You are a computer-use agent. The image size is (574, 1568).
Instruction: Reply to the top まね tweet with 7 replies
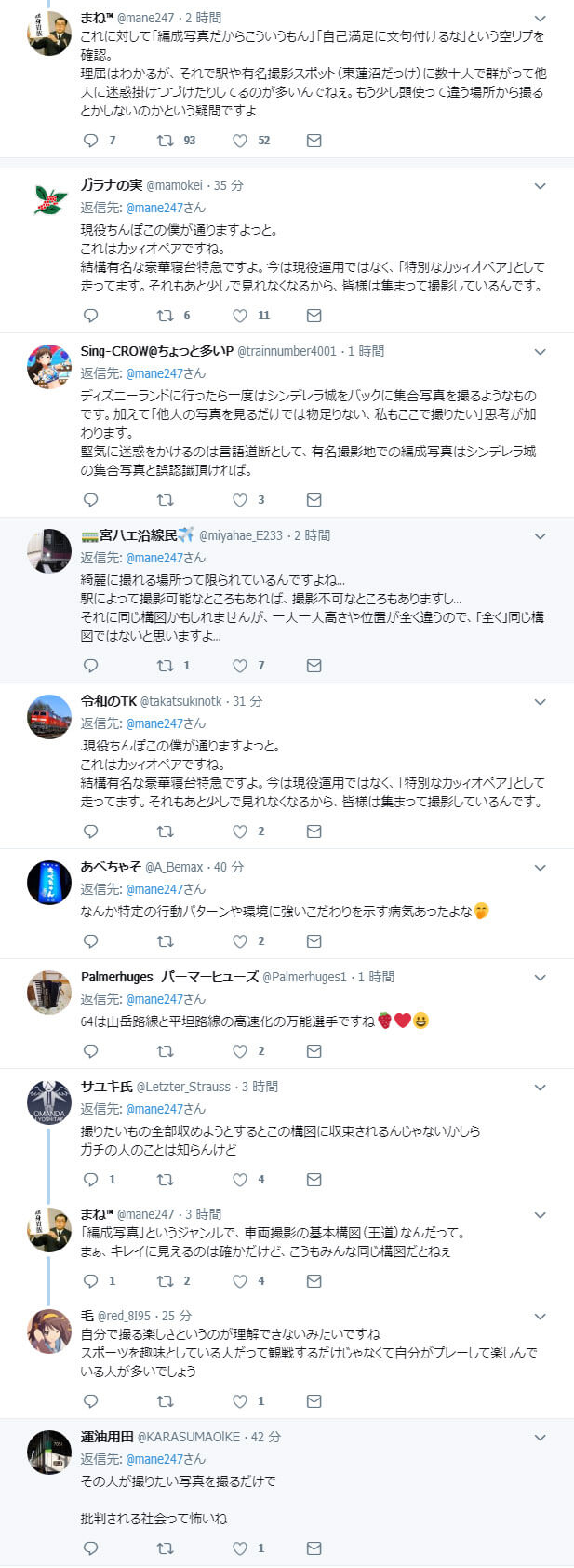coord(91,141)
